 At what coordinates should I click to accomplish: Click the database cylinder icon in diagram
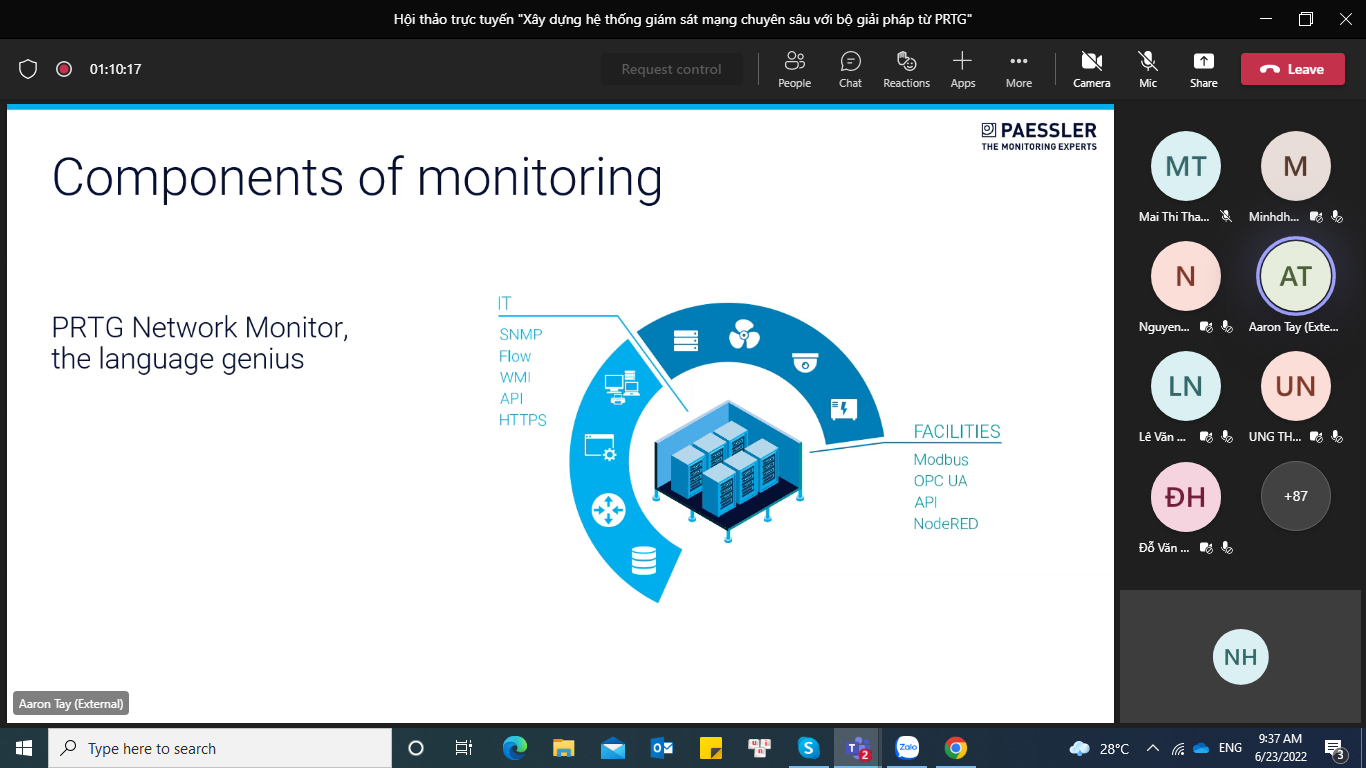(x=644, y=560)
